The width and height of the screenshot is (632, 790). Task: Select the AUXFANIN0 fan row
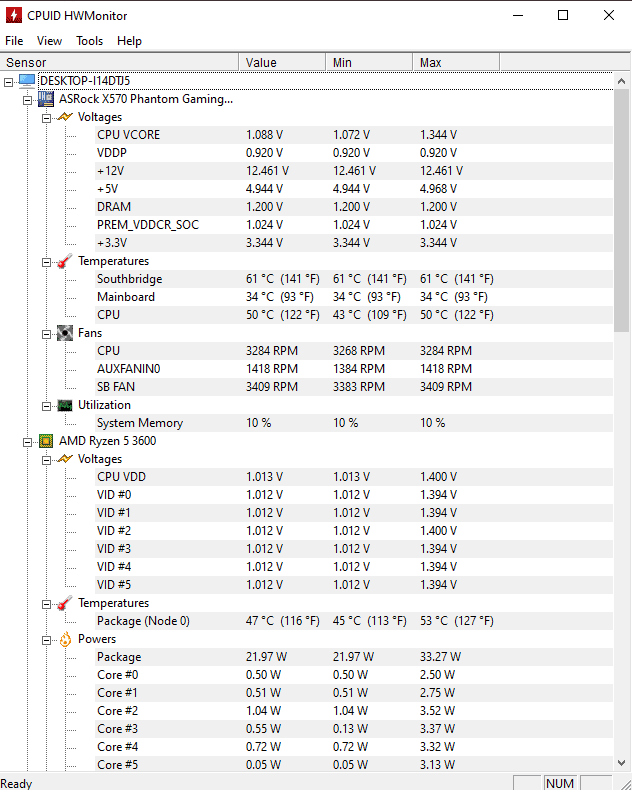click(354, 369)
